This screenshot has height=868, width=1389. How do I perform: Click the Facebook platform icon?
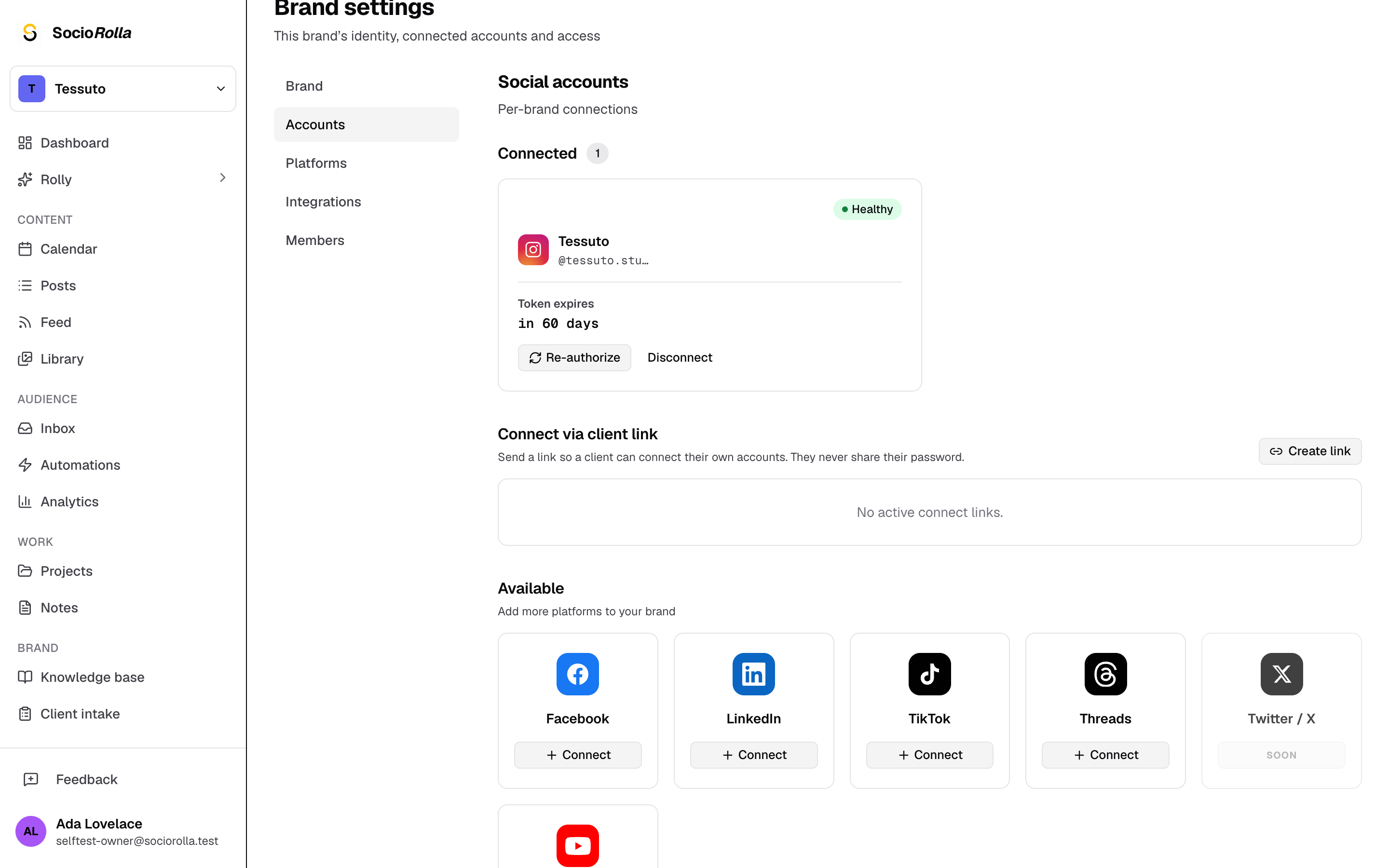point(577,674)
